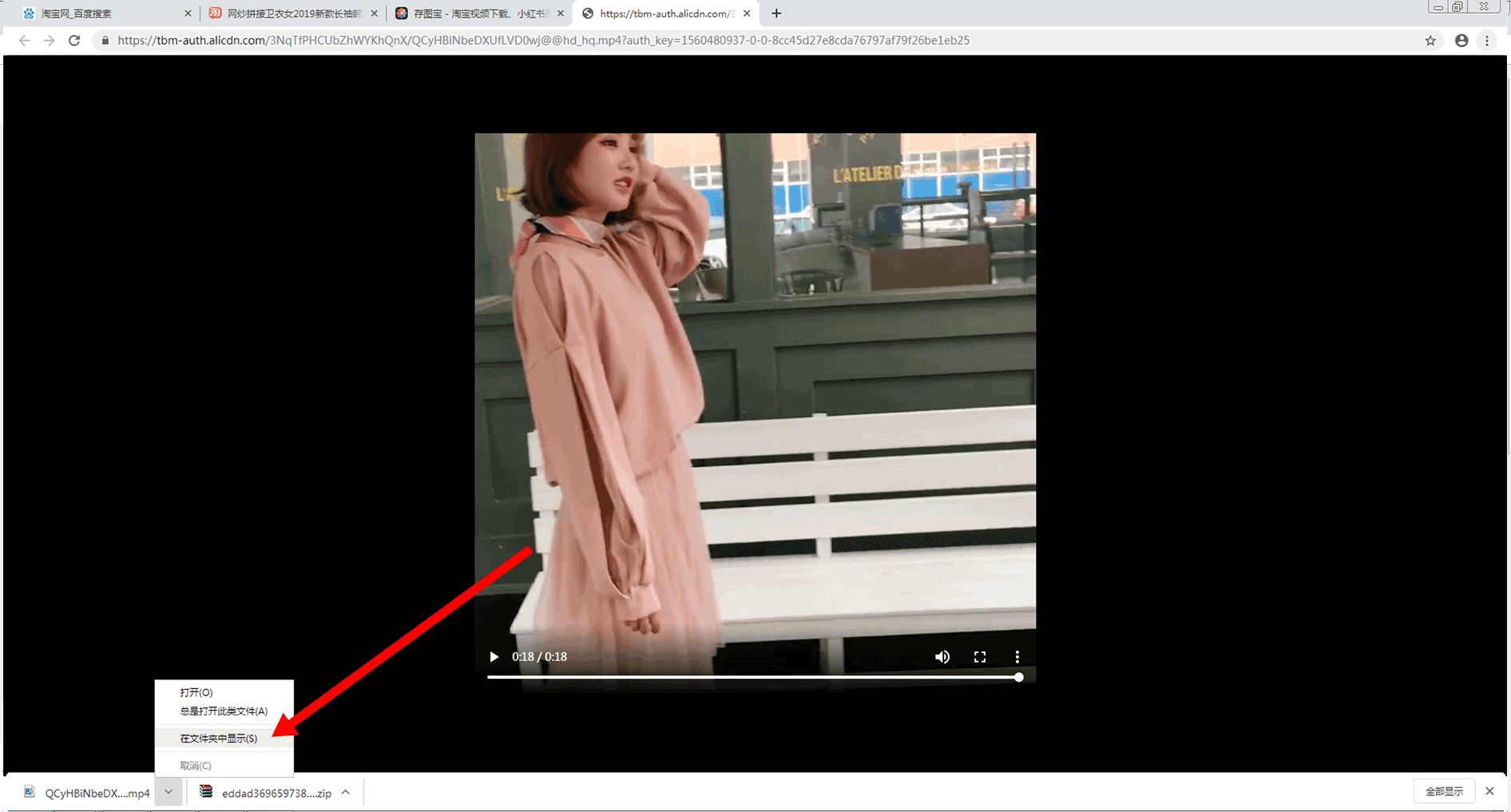Click the video progress bar

751,677
